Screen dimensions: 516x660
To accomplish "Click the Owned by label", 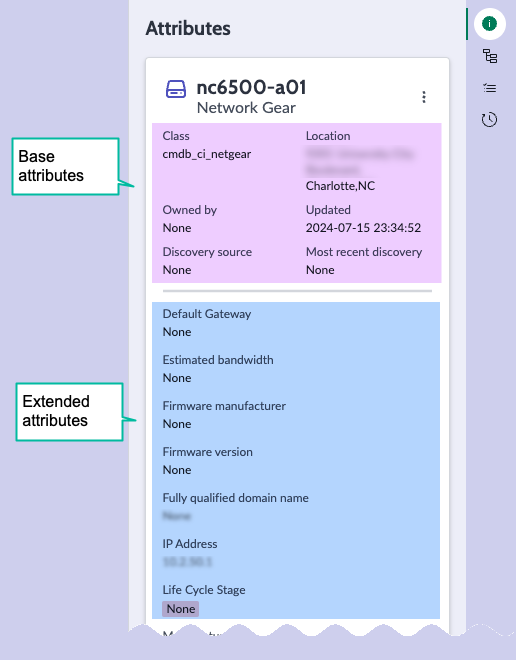I will (189, 210).
